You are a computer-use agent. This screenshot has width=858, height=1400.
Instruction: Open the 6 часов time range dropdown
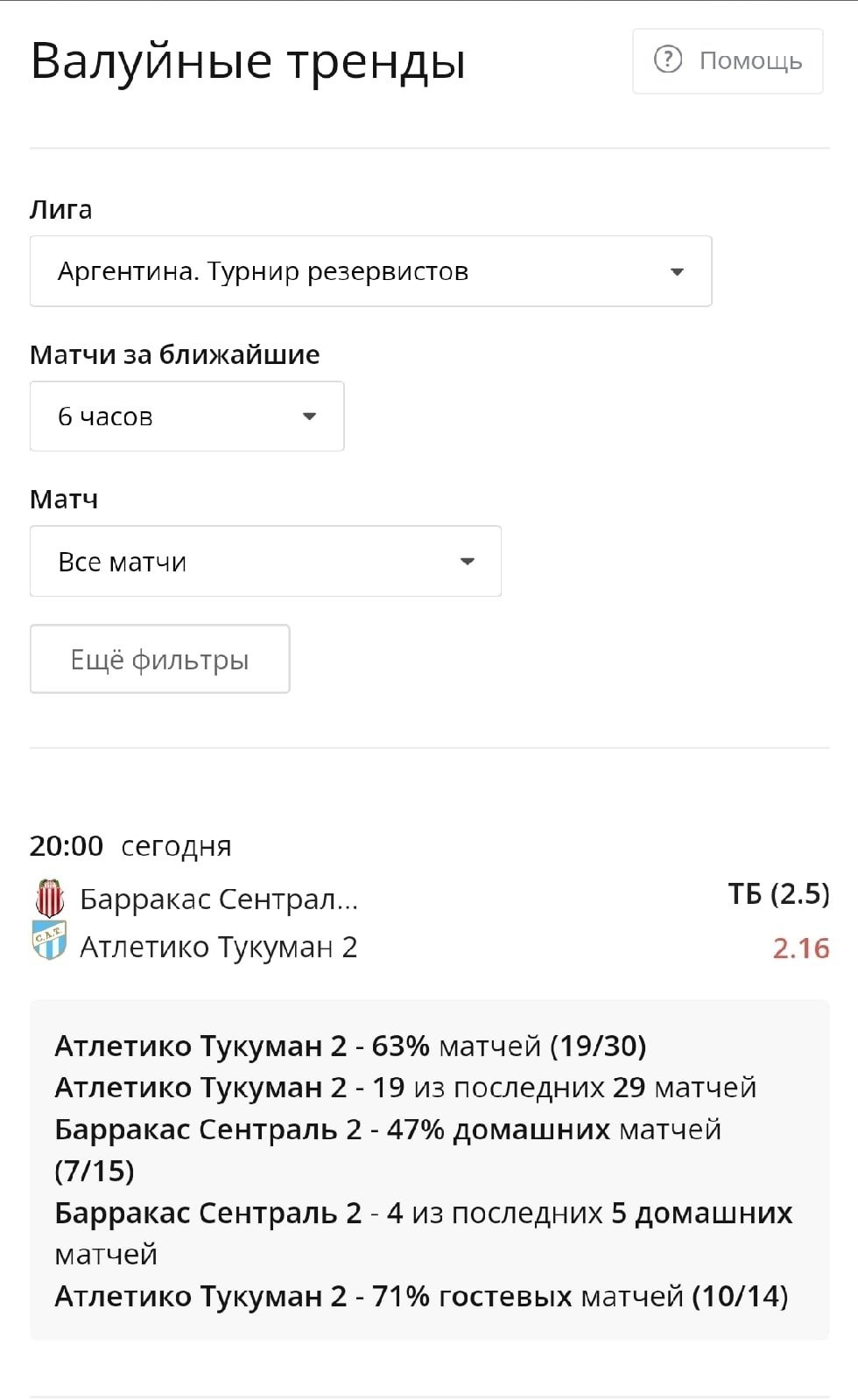(186, 416)
